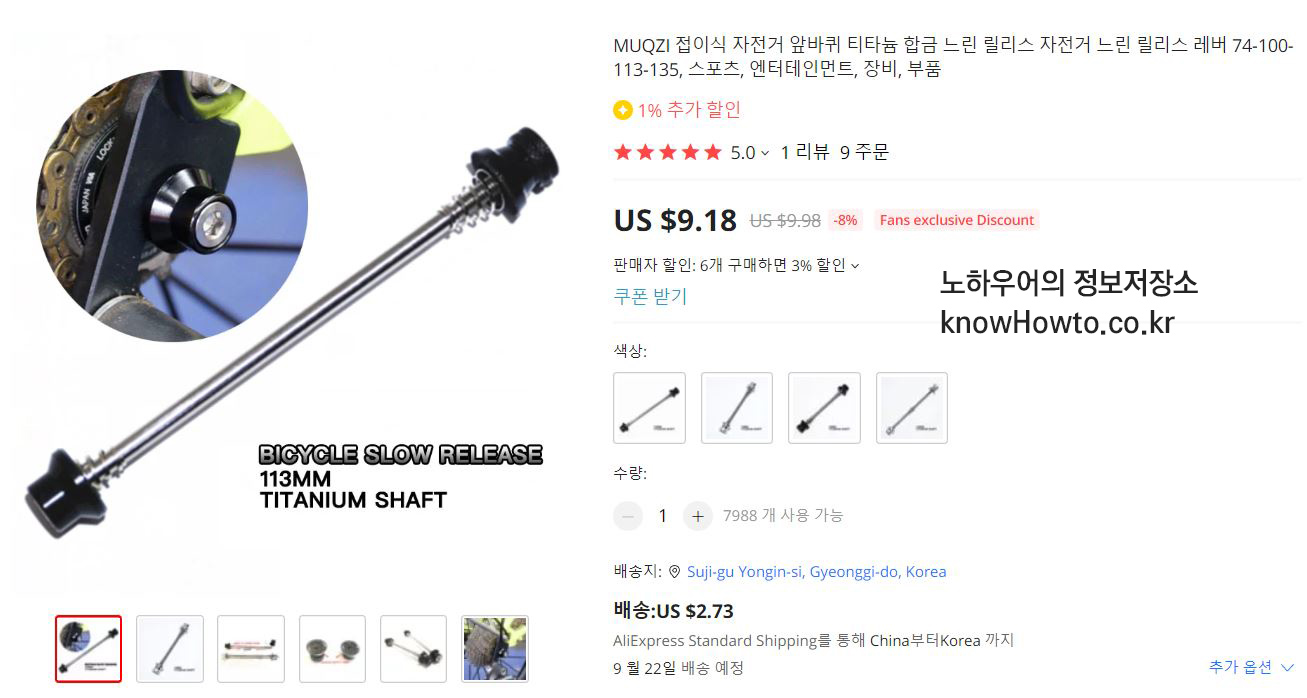The width and height of the screenshot is (1307, 698).
Task: Expand 추가 옵션 shipping options
Action: pos(1251,667)
